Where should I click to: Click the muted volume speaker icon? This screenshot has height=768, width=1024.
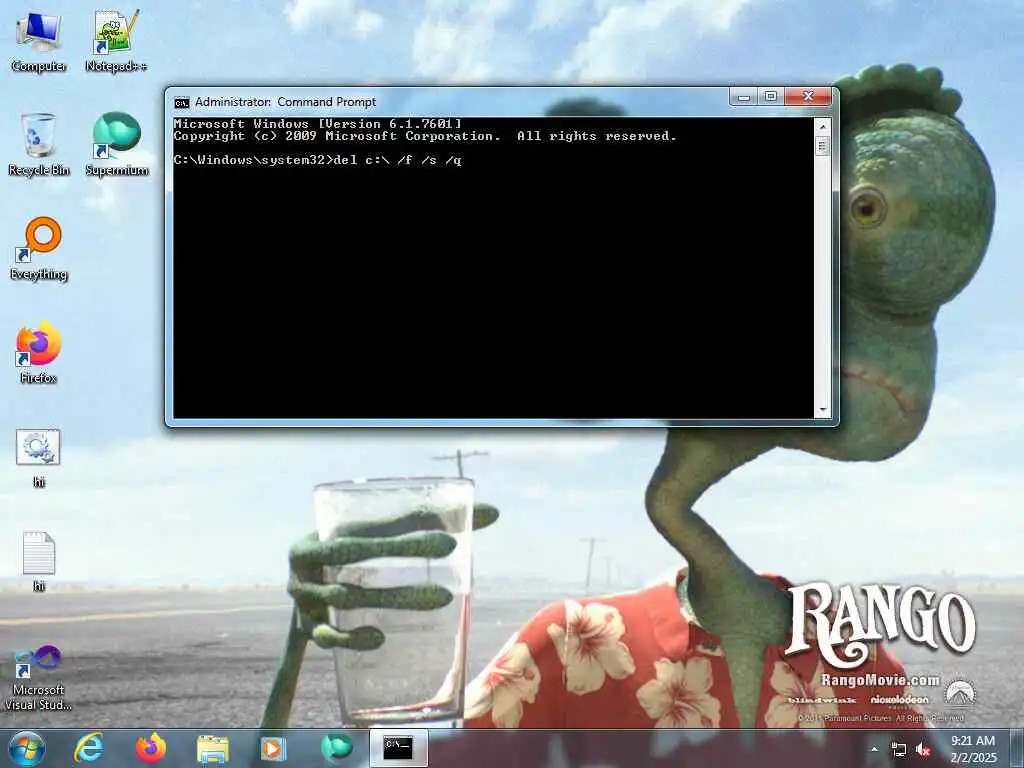[923, 750]
